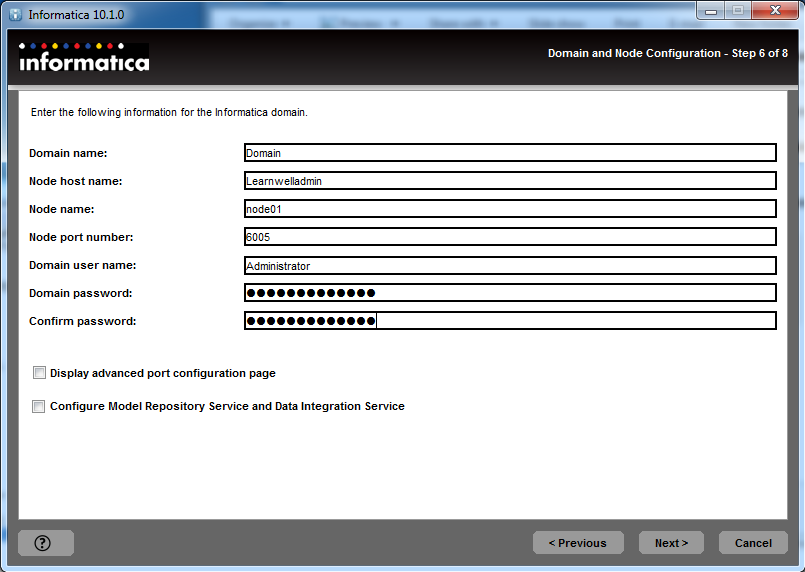Minimize the Informatica 10.1.0 window
Image resolution: width=805 pixels, height=572 pixels.
click(x=711, y=10)
